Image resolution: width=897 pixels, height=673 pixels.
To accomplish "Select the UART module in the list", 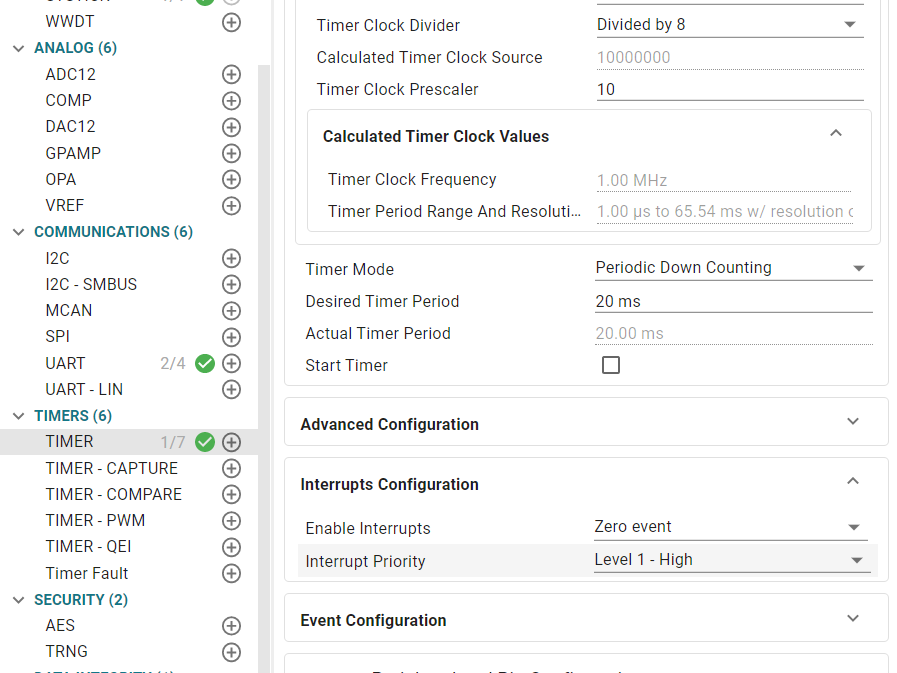I will point(65,363).
